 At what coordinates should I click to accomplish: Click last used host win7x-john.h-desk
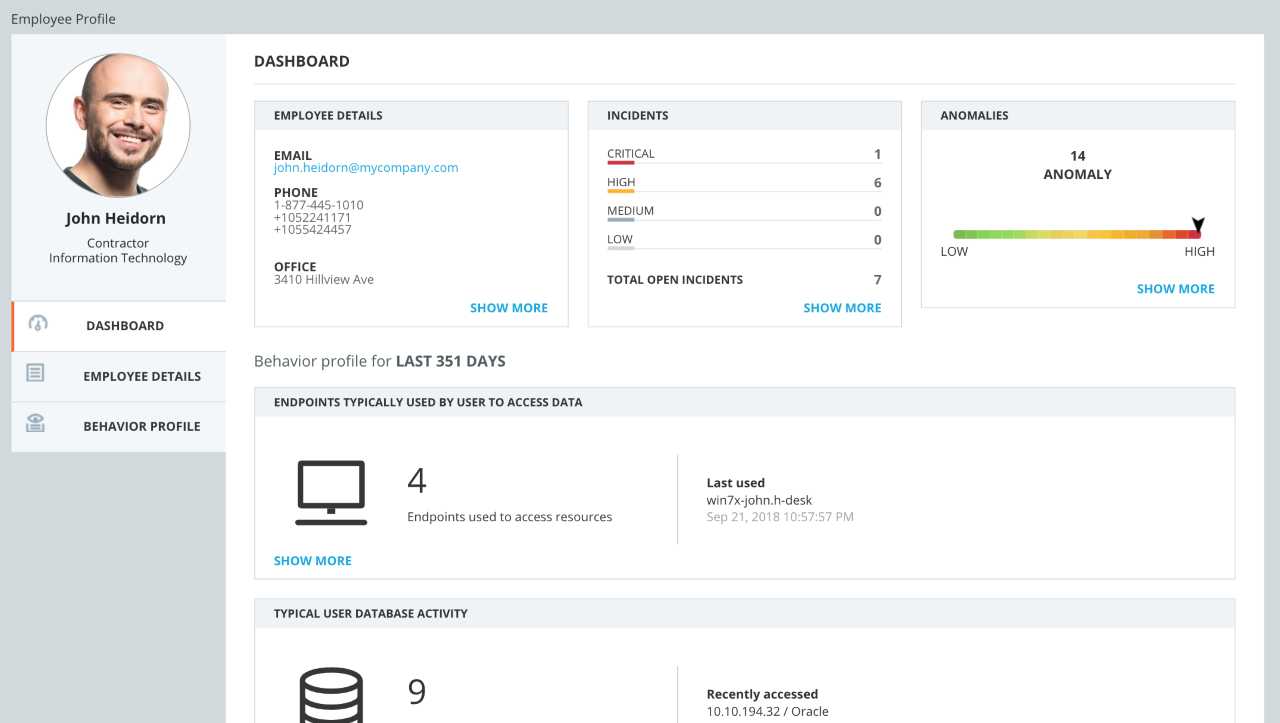pyautogui.click(x=759, y=500)
